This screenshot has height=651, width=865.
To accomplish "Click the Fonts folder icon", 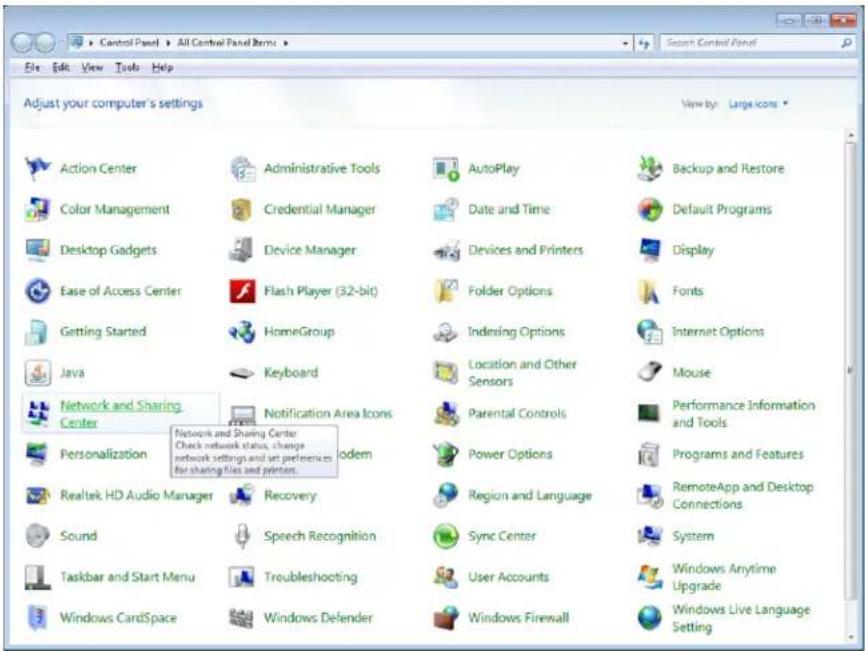I will pyautogui.click(x=649, y=291).
